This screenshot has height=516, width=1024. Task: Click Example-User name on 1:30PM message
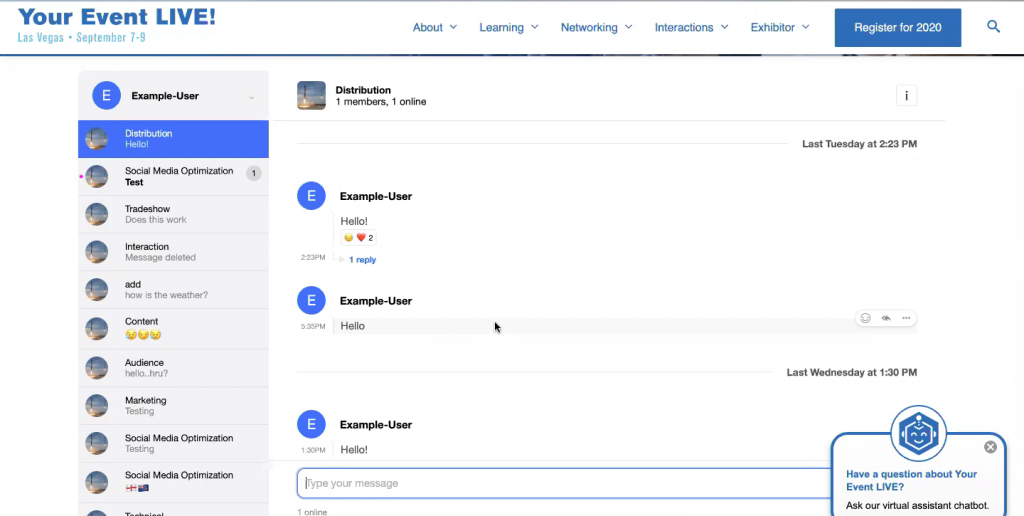(376, 425)
